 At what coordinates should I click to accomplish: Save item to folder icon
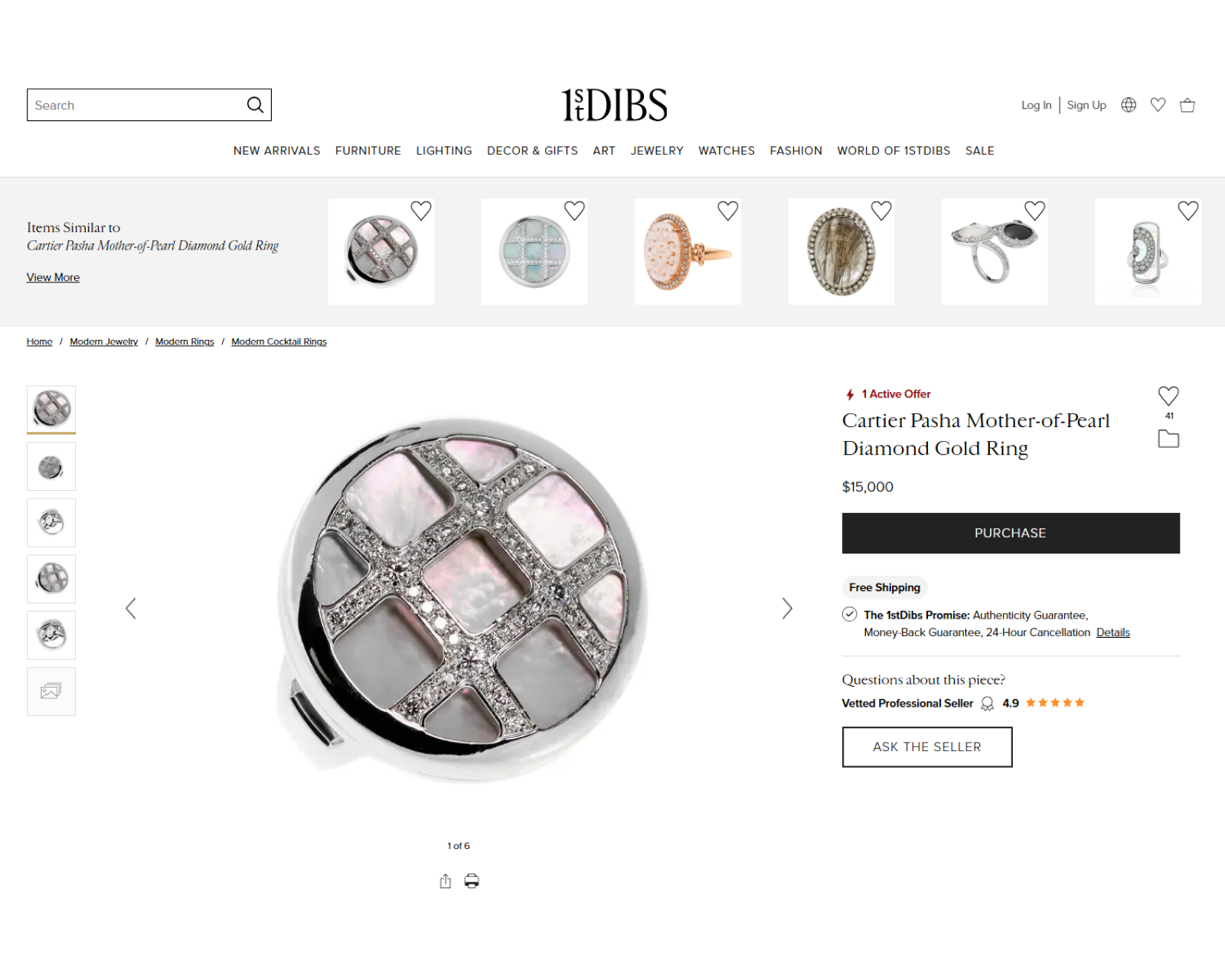1168,439
